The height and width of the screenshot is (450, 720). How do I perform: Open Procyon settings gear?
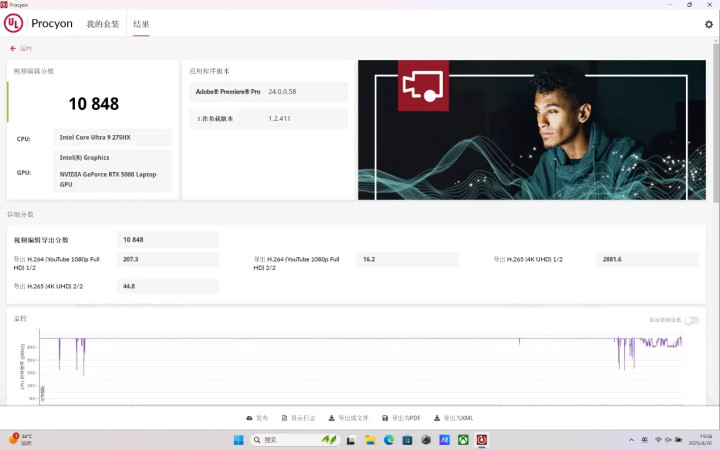709,24
